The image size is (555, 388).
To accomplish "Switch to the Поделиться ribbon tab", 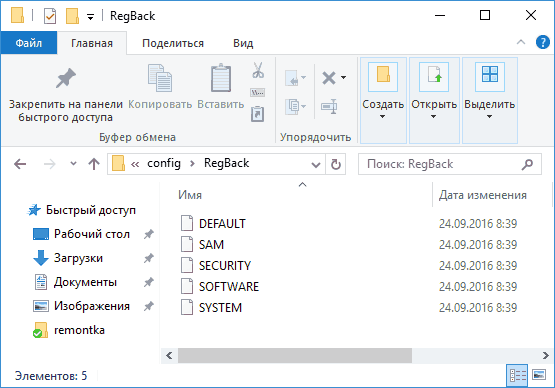I will 173,43.
